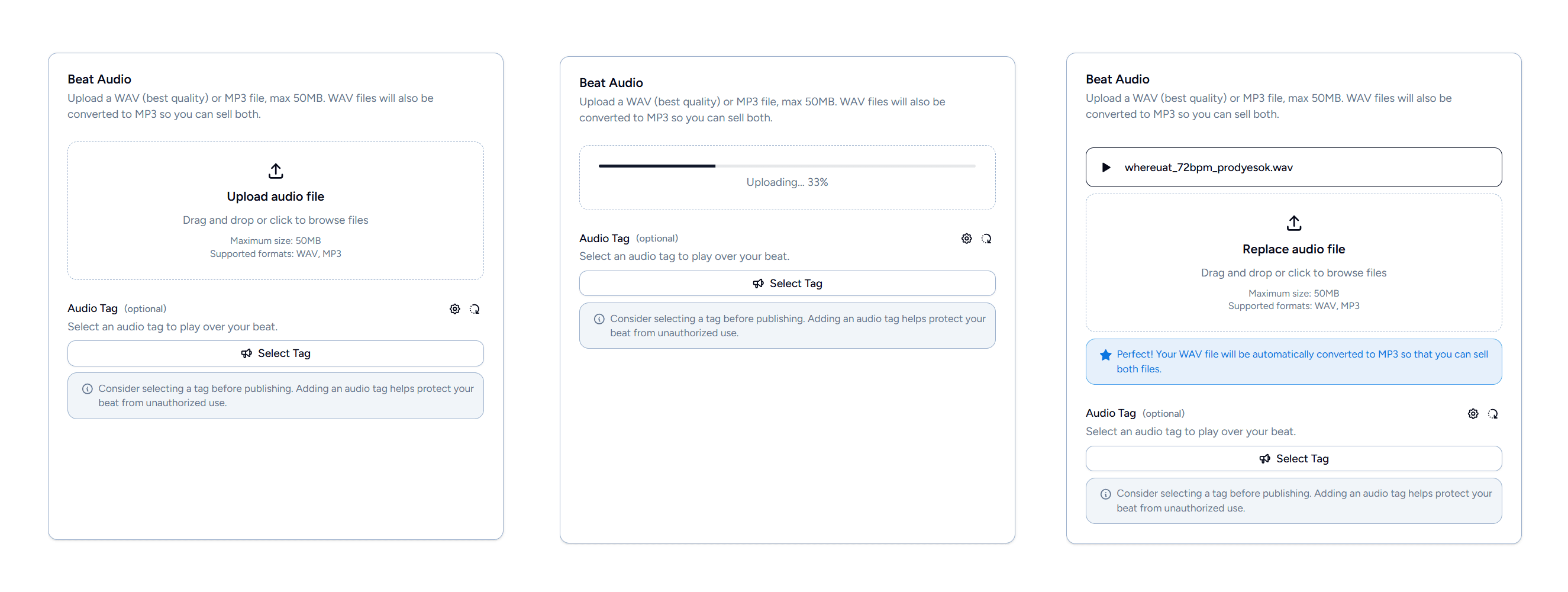This screenshot has width=1568, height=592.
Task: Open tag settings gear in the third panel
Action: click(x=1472, y=414)
